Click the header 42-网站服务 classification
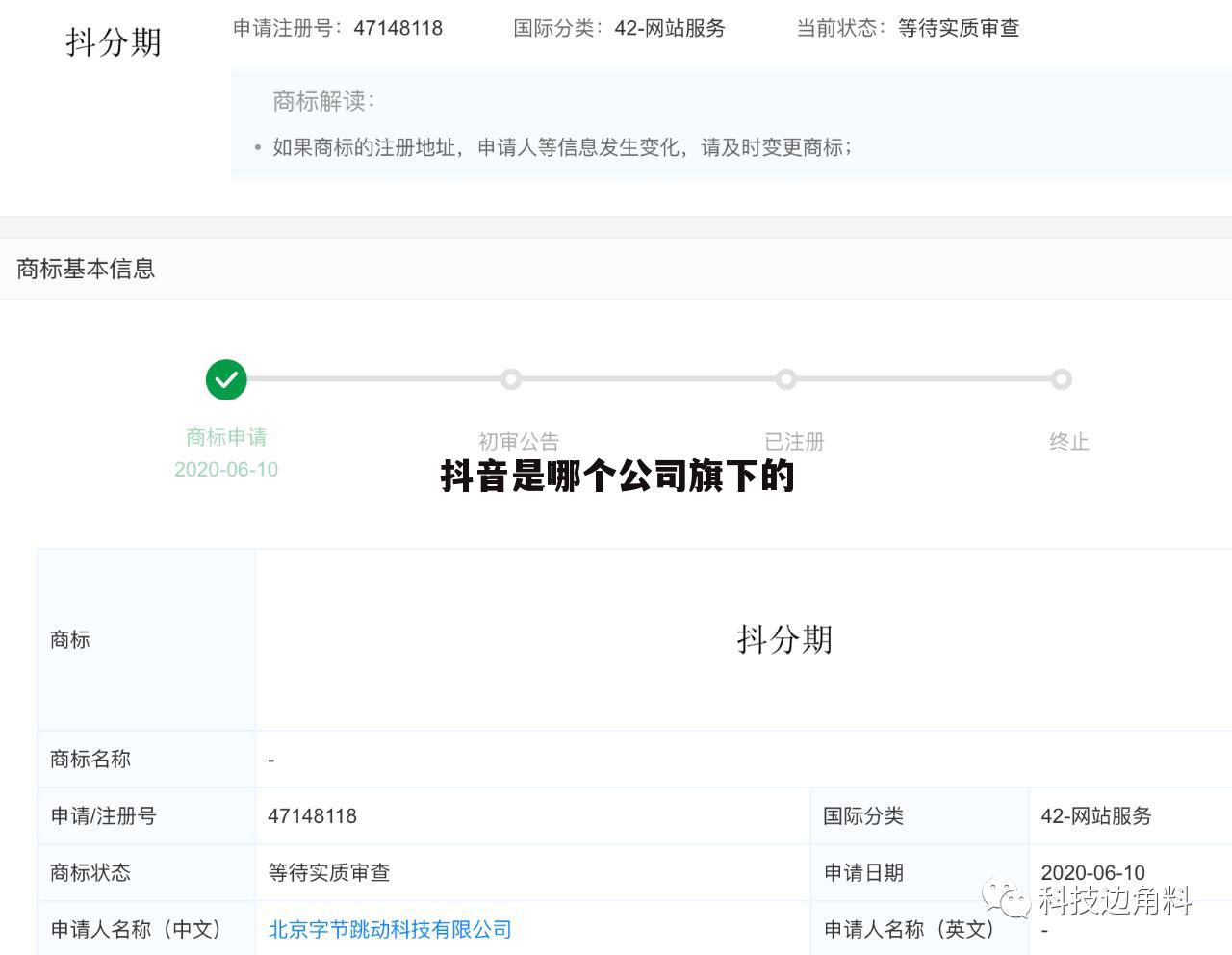 (x=670, y=28)
